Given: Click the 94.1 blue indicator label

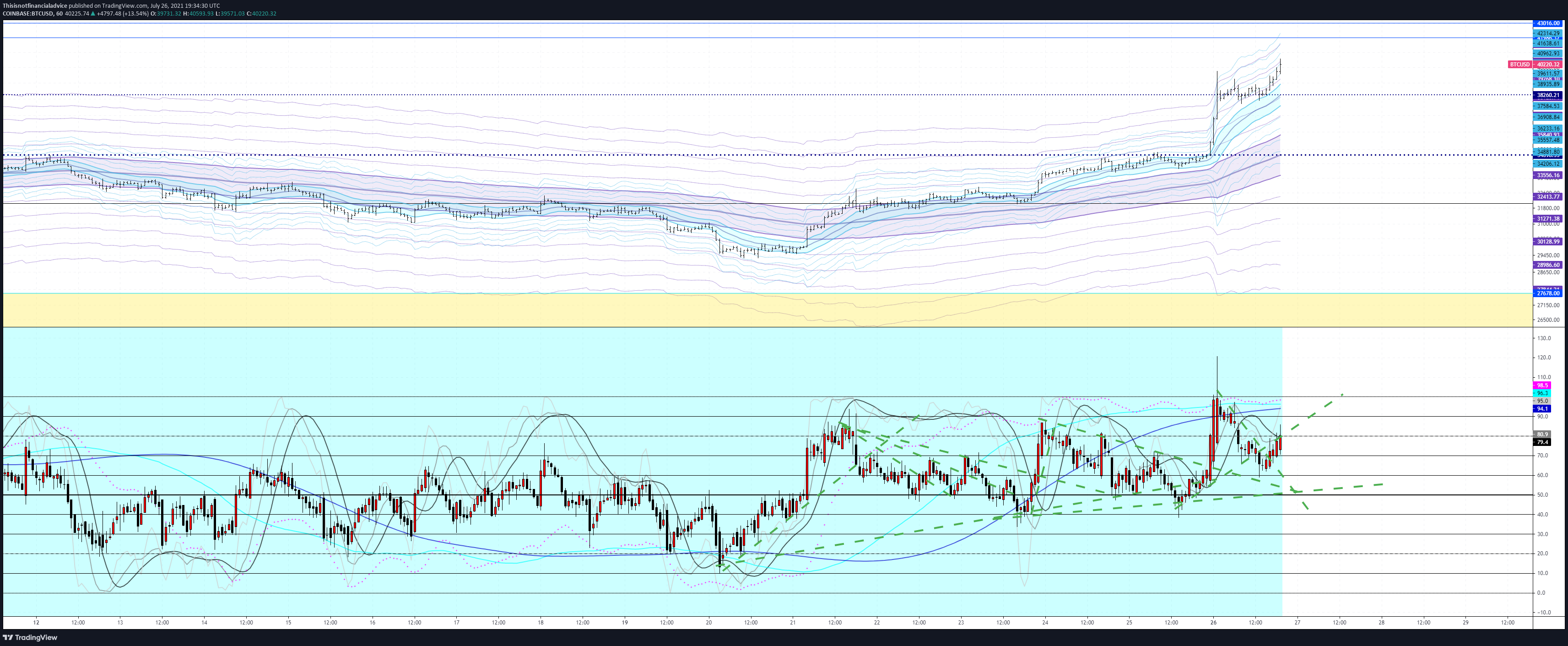Looking at the screenshot, I should [1542, 409].
